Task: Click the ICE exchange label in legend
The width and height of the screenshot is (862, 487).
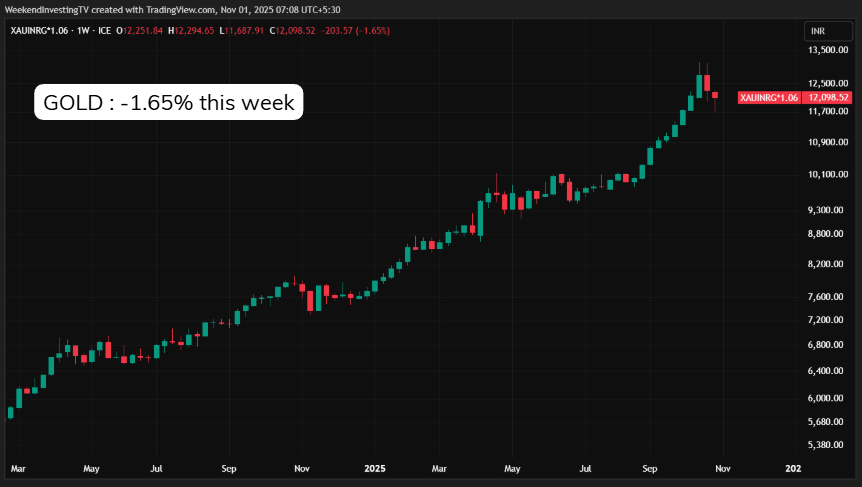Action: pyautogui.click(x=105, y=31)
